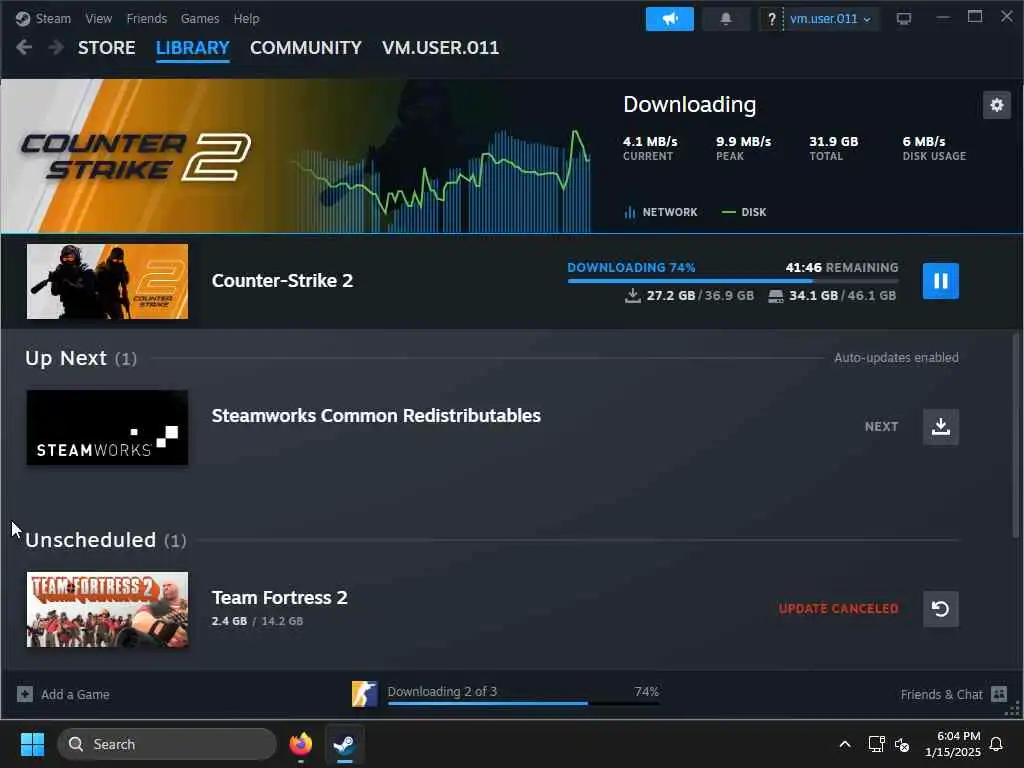Open the Steam menu
The image size is (1024, 768).
pyautogui.click(x=53, y=19)
